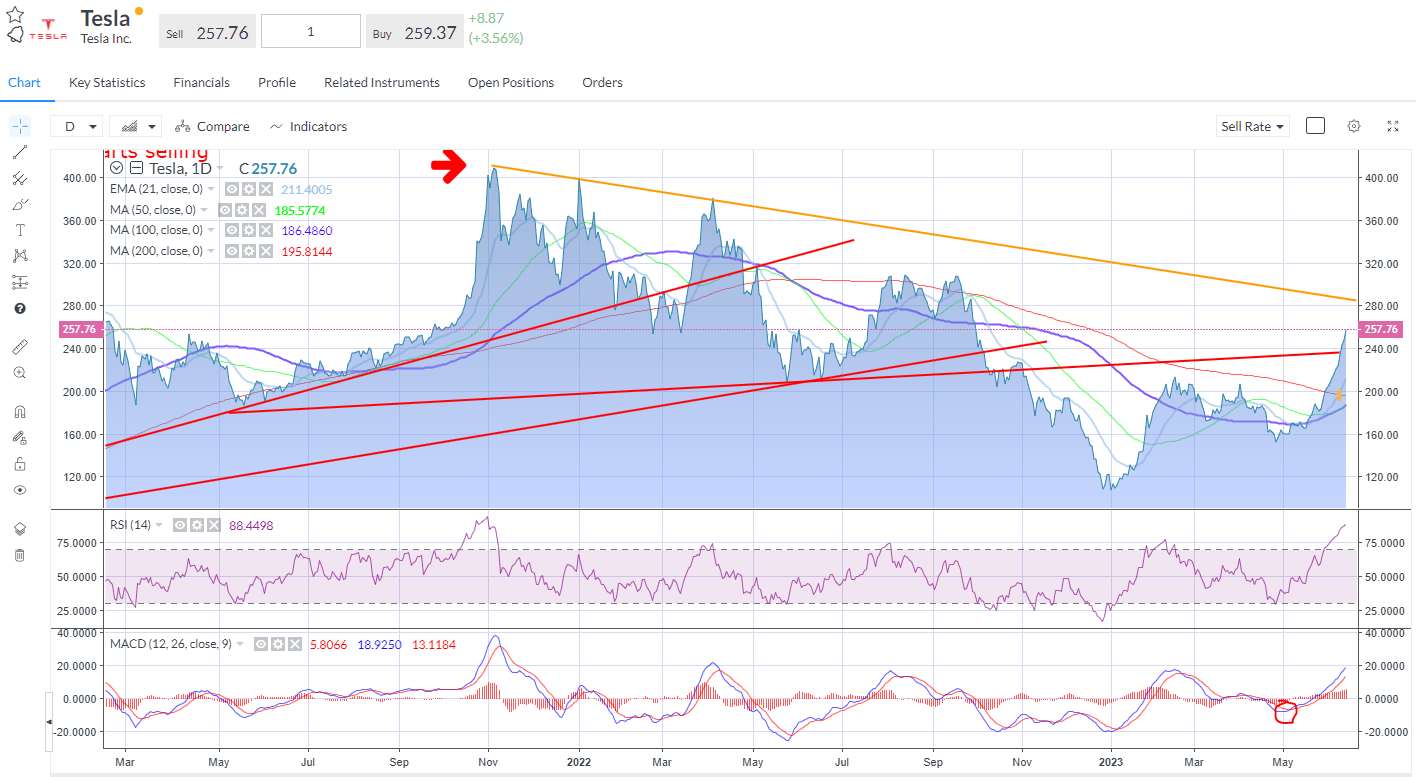
Task: Open settings for MA 200 indicator
Action: click(x=248, y=251)
